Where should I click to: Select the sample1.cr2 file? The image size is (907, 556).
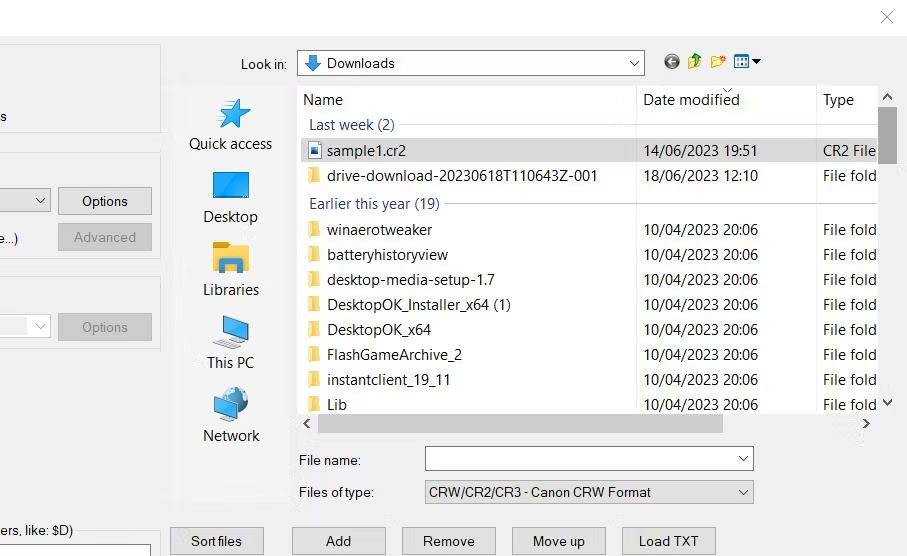366,151
